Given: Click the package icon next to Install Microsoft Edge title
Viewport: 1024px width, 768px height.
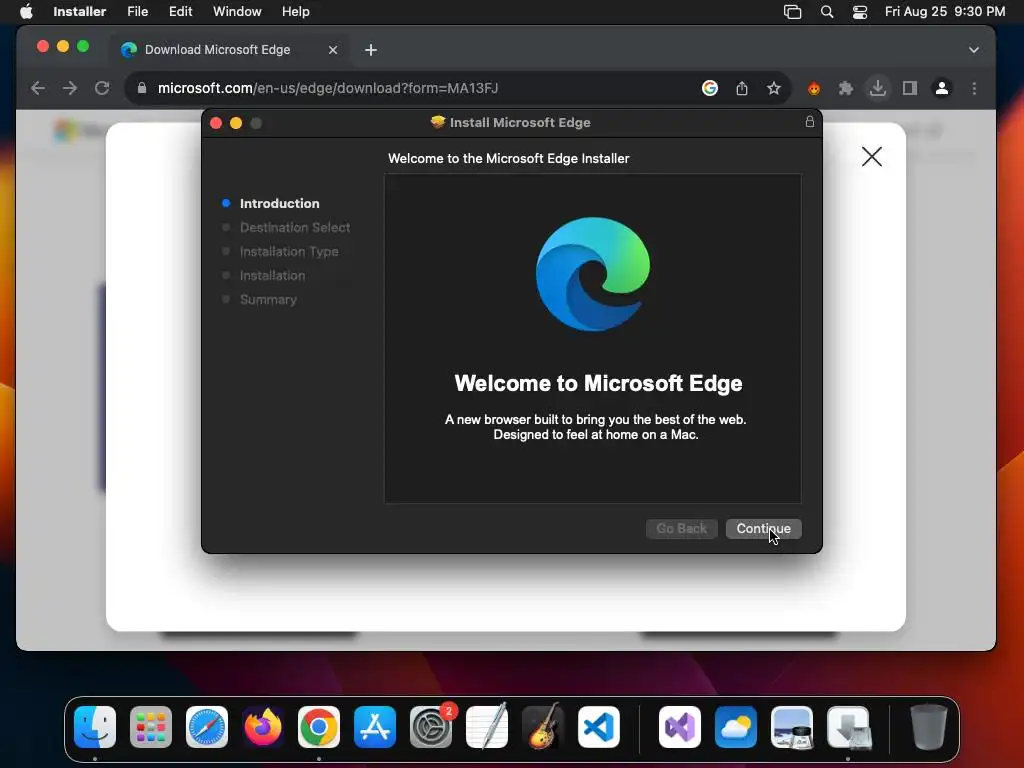Looking at the screenshot, I should point(438,122).
